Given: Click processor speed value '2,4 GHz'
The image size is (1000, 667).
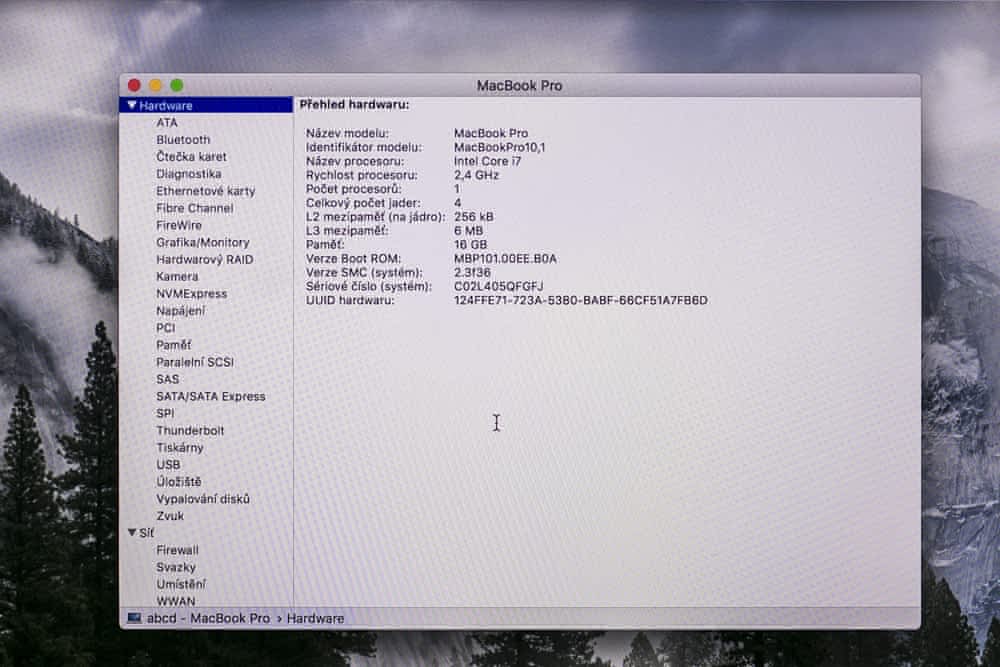Looking at the screenshot, I should (476, 175).
